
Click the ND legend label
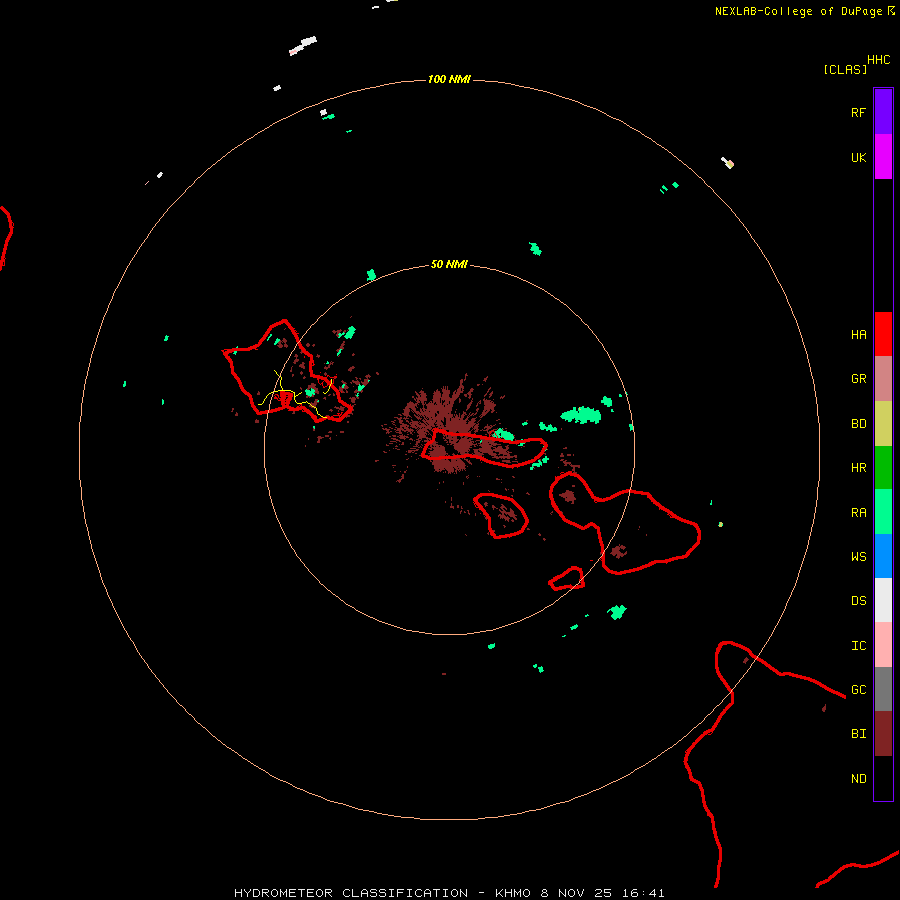pos(858,779)
